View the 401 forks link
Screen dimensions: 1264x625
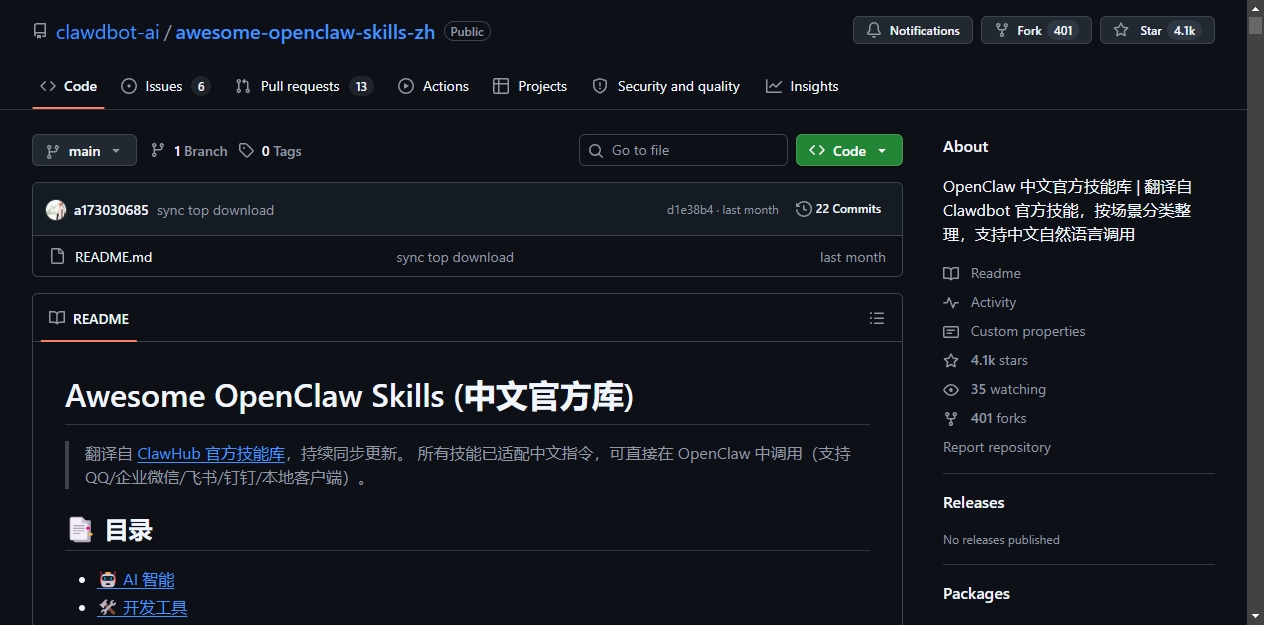pos(985,418)
